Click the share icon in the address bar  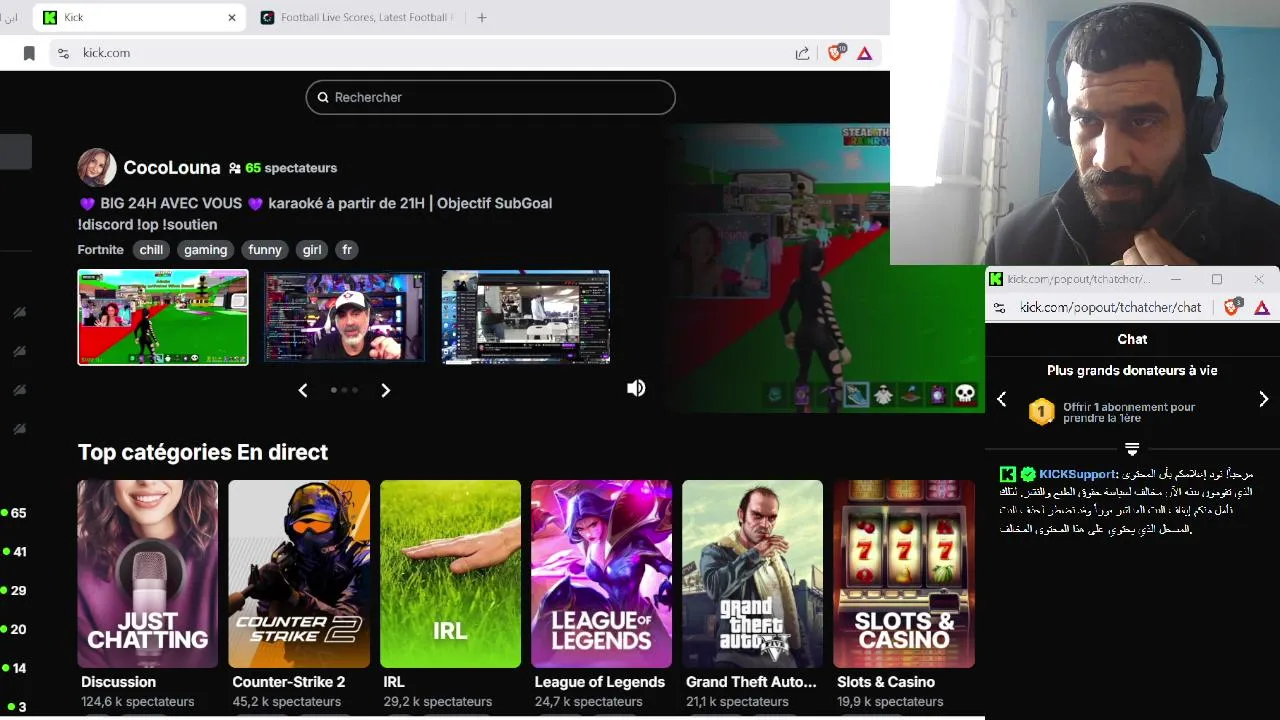pyautogui.click(x=802, y=53)
